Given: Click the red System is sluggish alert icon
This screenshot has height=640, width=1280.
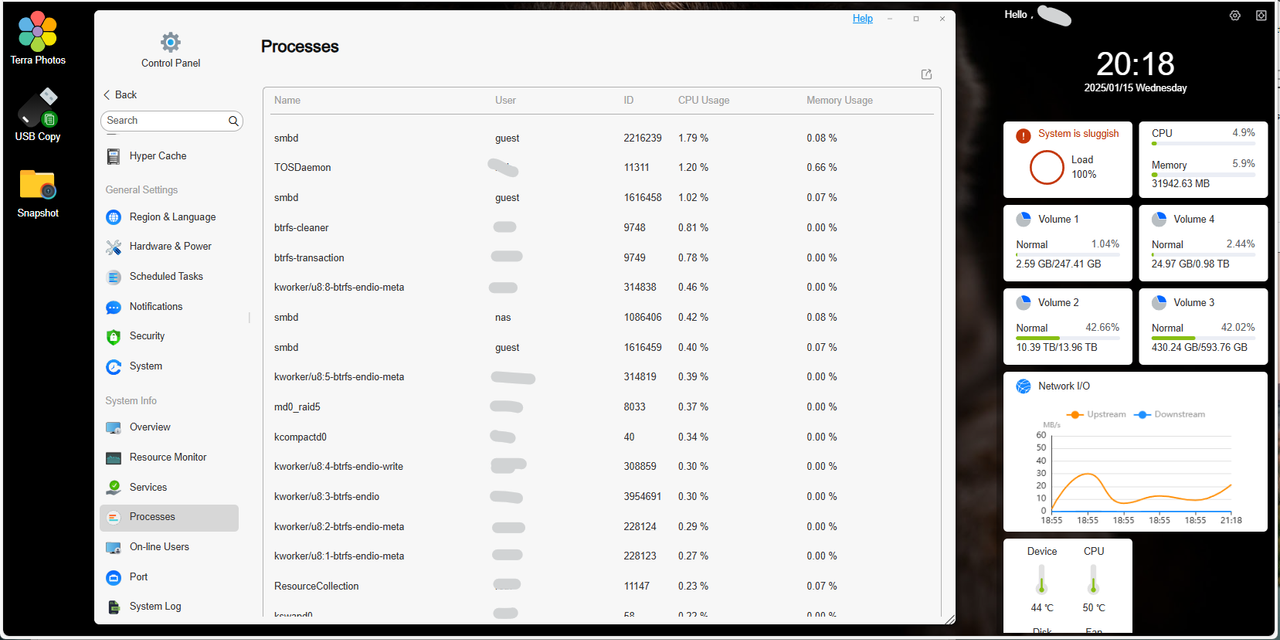Looking at the screenshot, I should pyautogui.click(x=1023, y=135).
